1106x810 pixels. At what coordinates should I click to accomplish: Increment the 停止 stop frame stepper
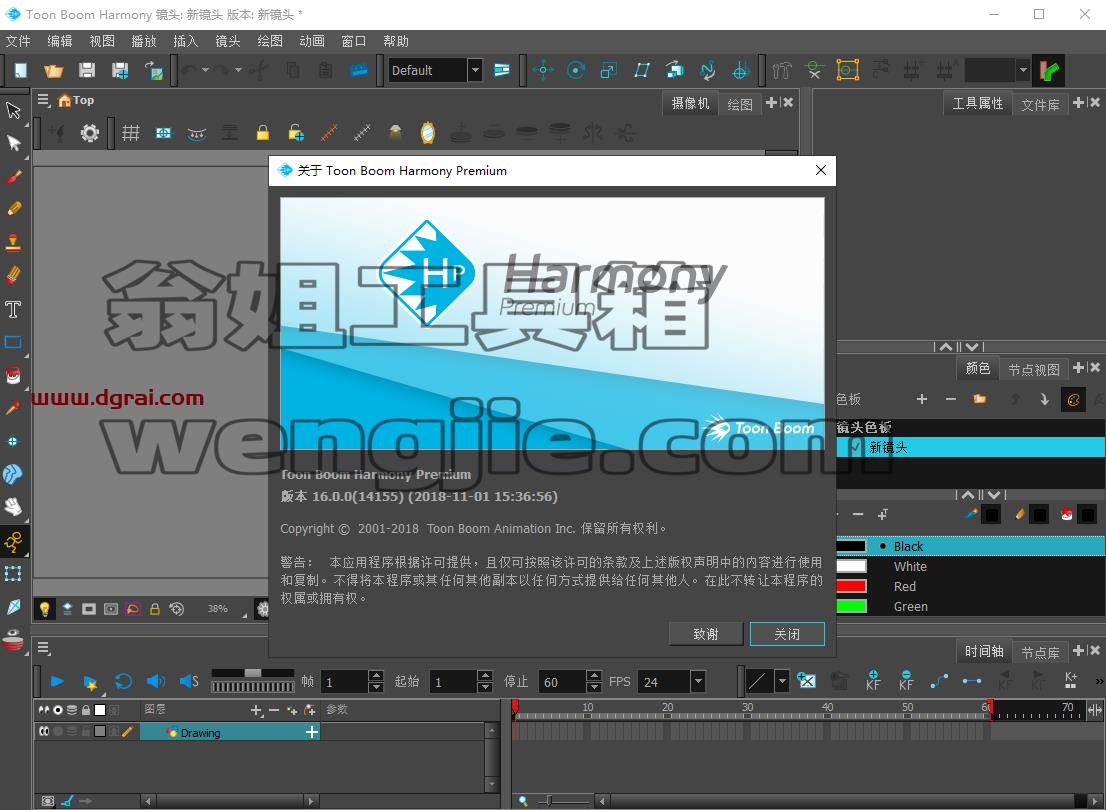coord(594,675)
